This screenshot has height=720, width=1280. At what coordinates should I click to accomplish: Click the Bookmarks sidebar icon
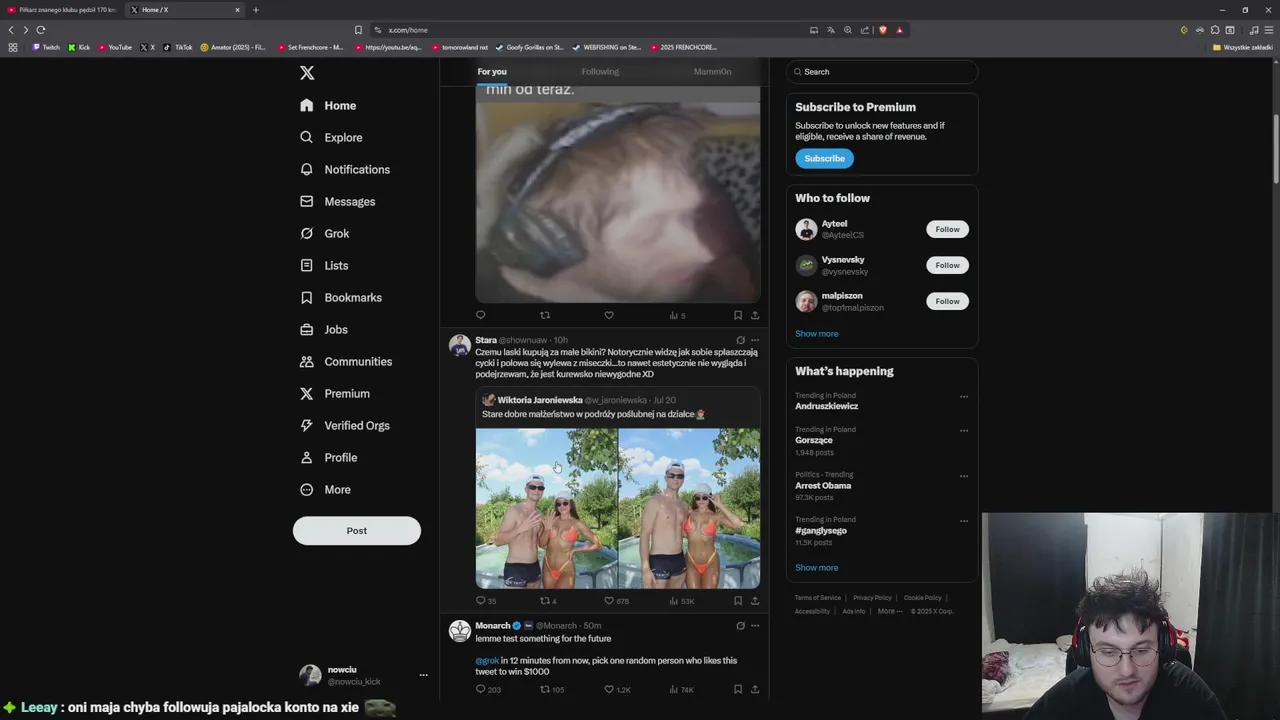coord(307,297)
